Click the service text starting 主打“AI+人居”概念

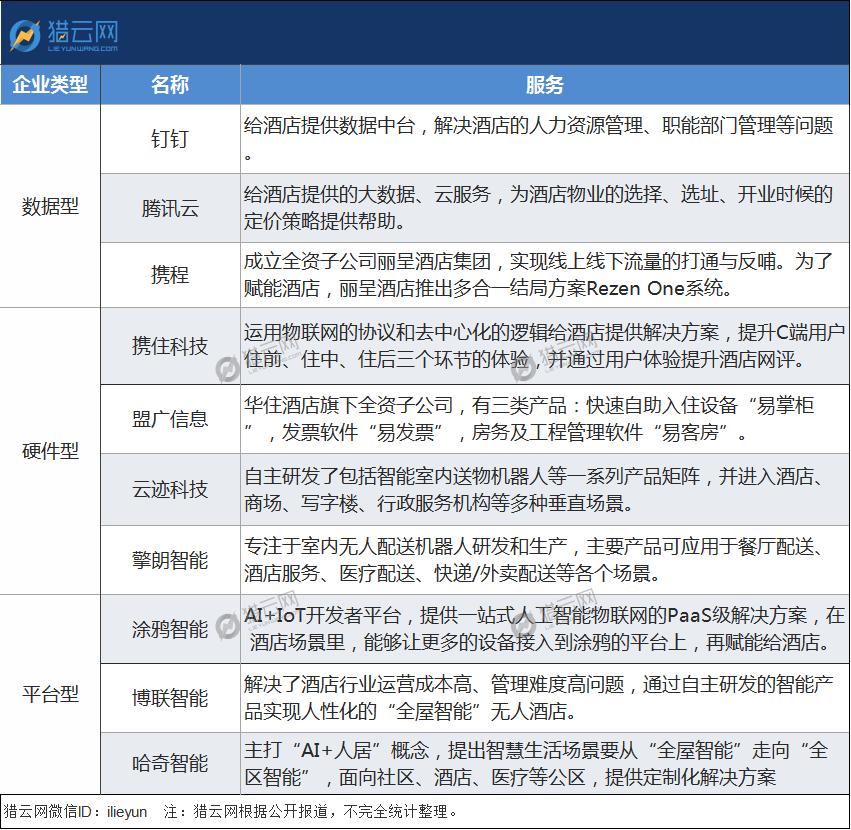[536, 764]
